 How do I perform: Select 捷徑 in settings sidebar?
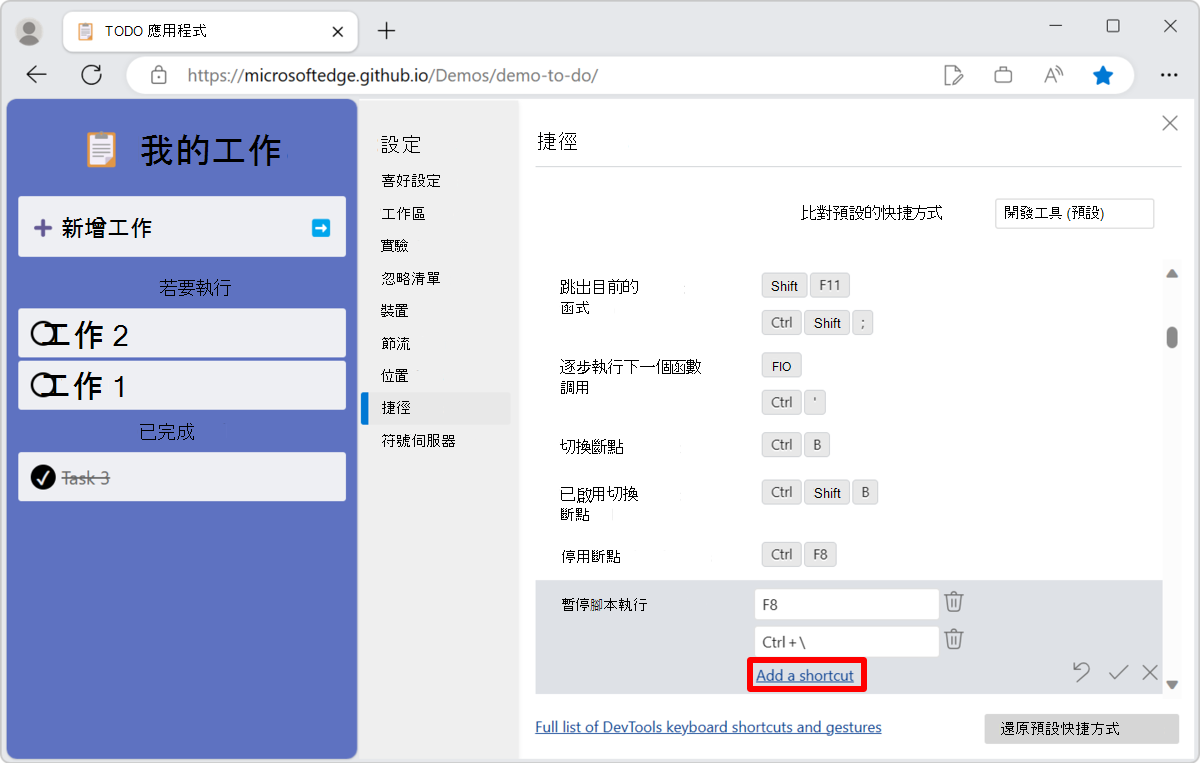point(396,408)
